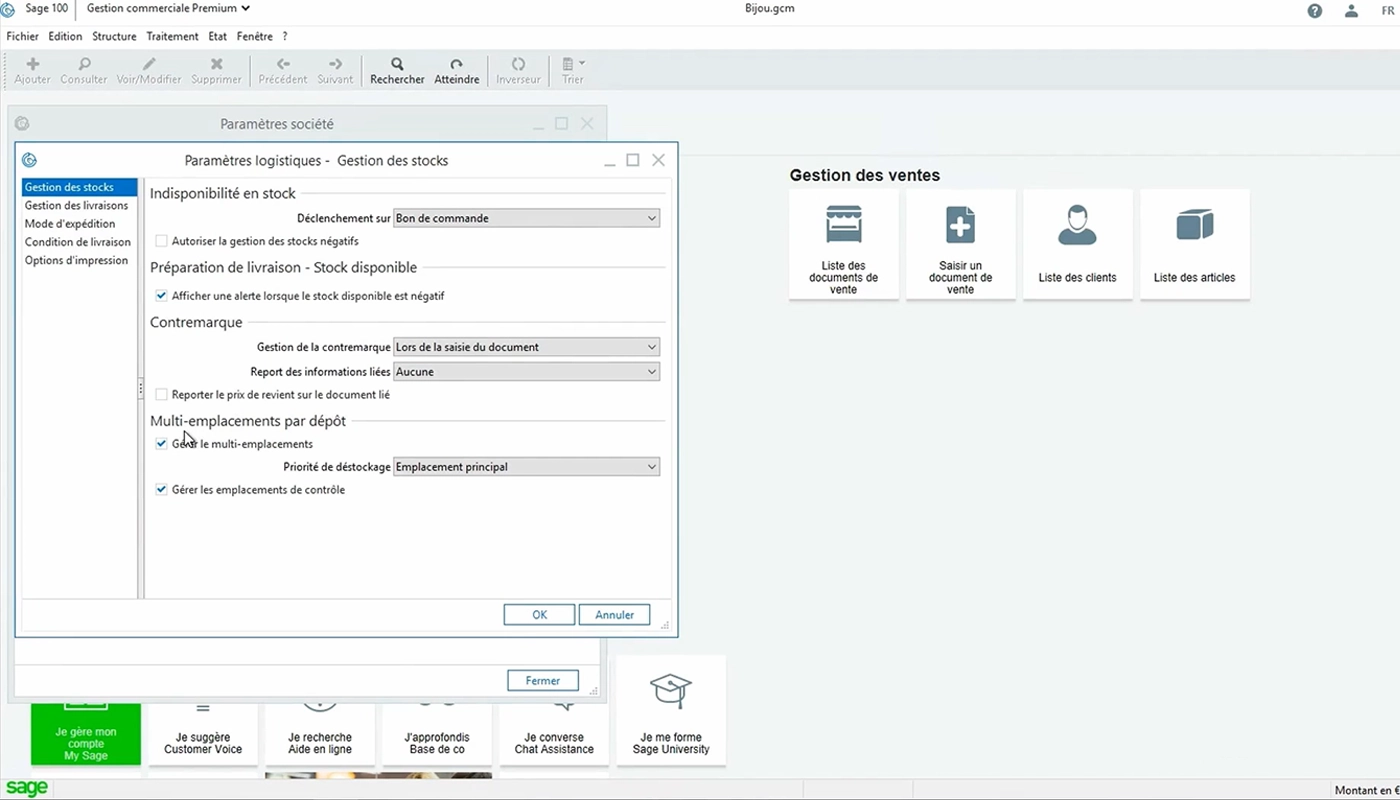This screenshot has width=1400, height=800.
Task: Open Liste des clients tile
Action: [1077, 244]
